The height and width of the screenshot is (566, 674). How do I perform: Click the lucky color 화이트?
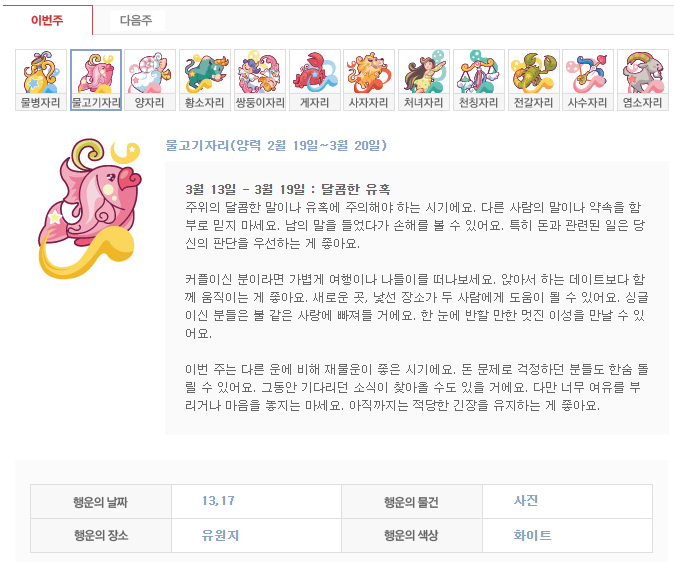point(532,535)
